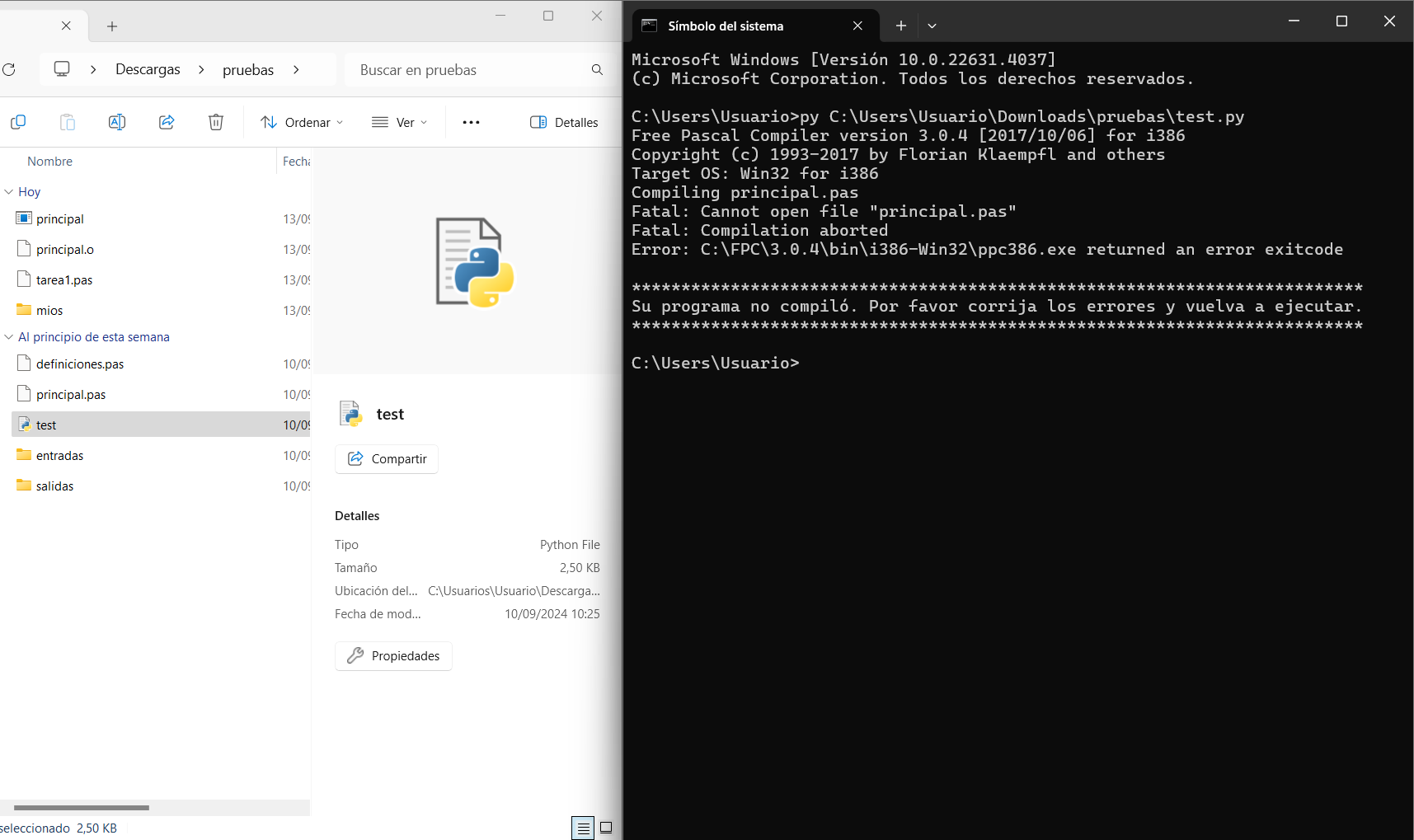
Task: Open the Ordenar sort dropdown
Action: point(302,122)
